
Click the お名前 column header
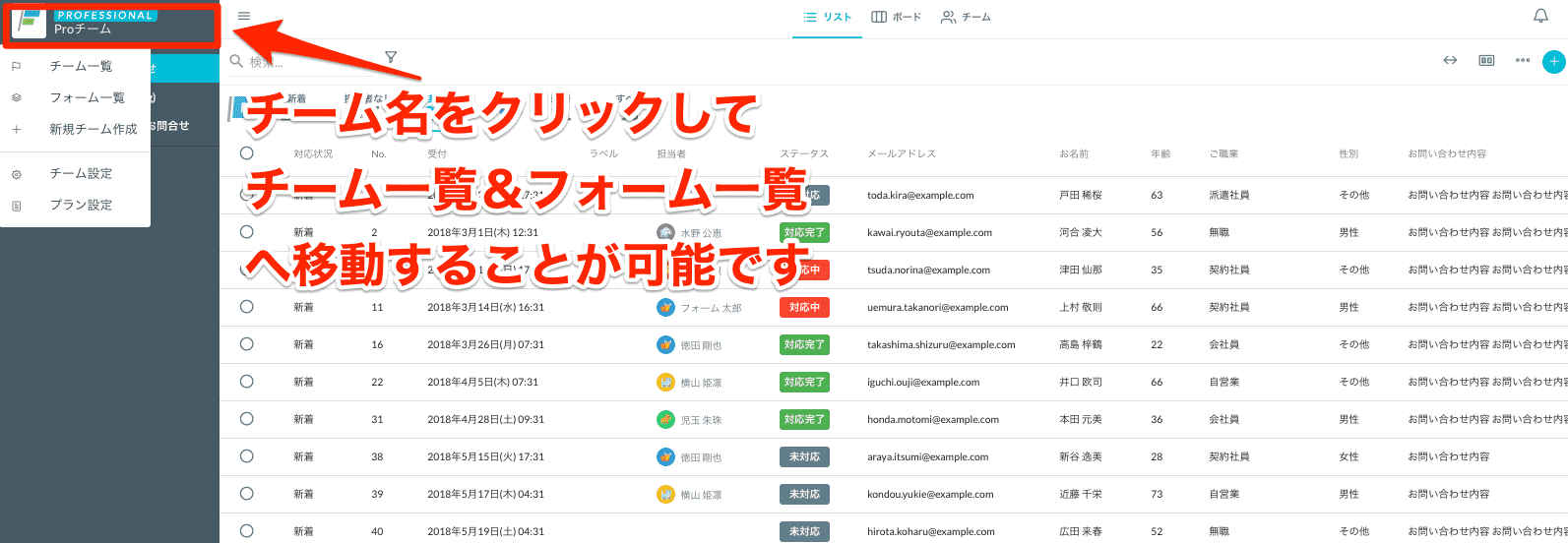pyautogui.click(x=1074, y=154)
